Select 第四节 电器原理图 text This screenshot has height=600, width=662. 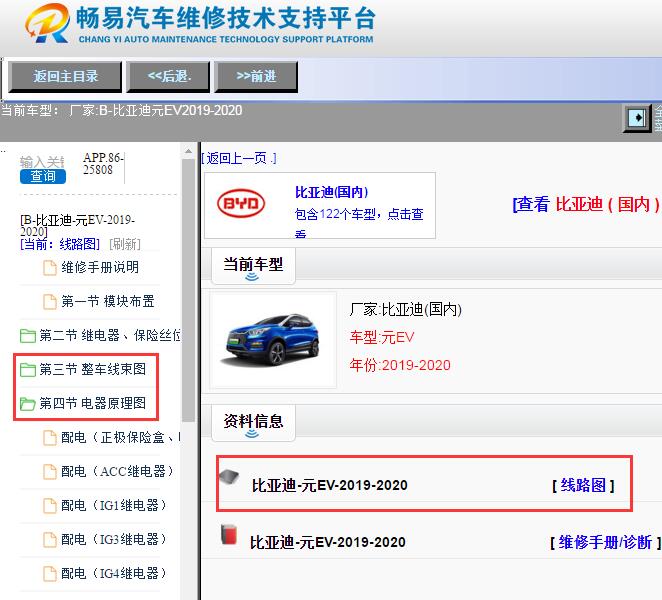click(x=92, y=404)
